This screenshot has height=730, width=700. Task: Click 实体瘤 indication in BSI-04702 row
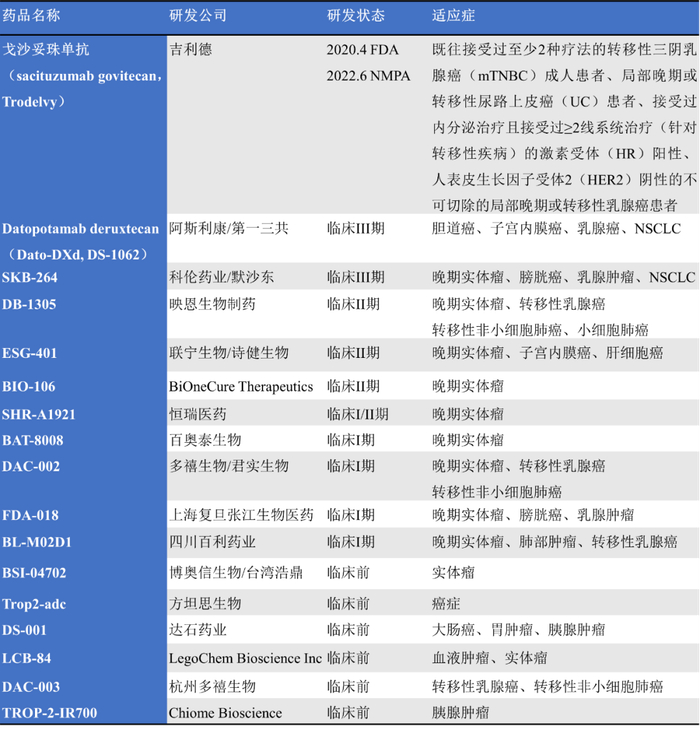(x=453, y=573)
